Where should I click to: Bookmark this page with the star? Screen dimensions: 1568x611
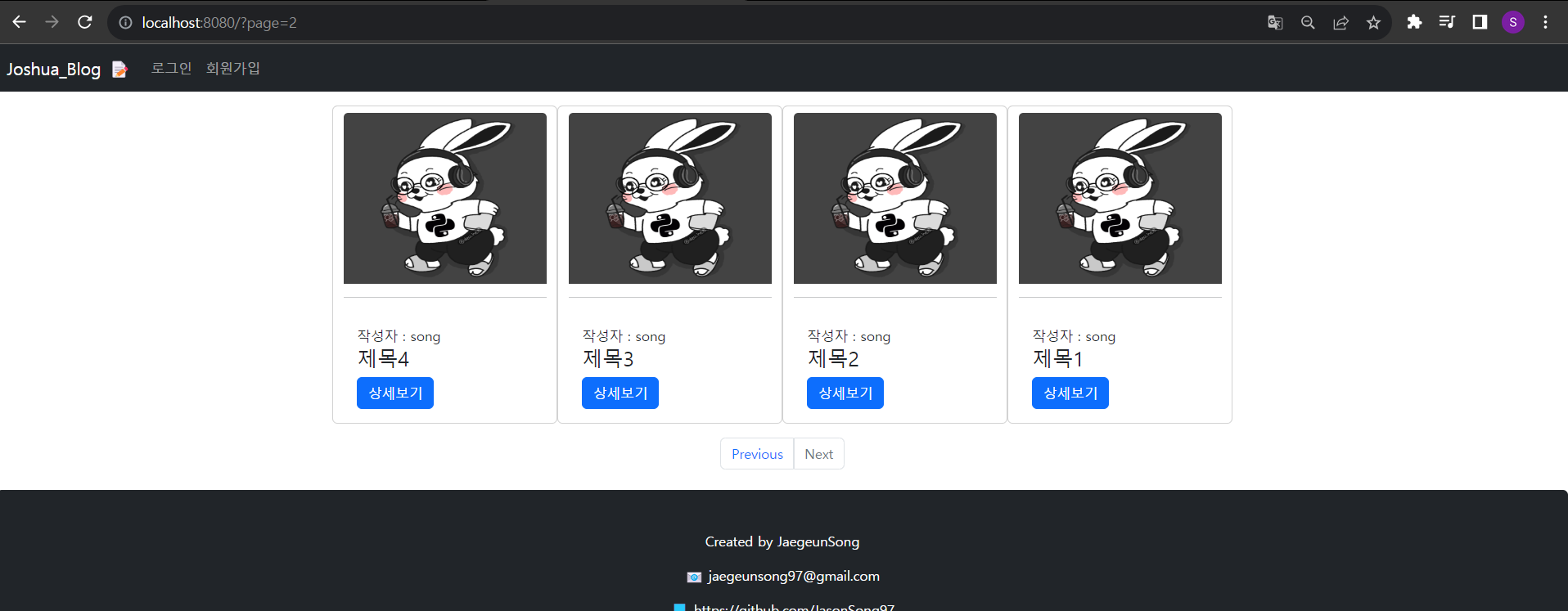[x=1373, y=23]
